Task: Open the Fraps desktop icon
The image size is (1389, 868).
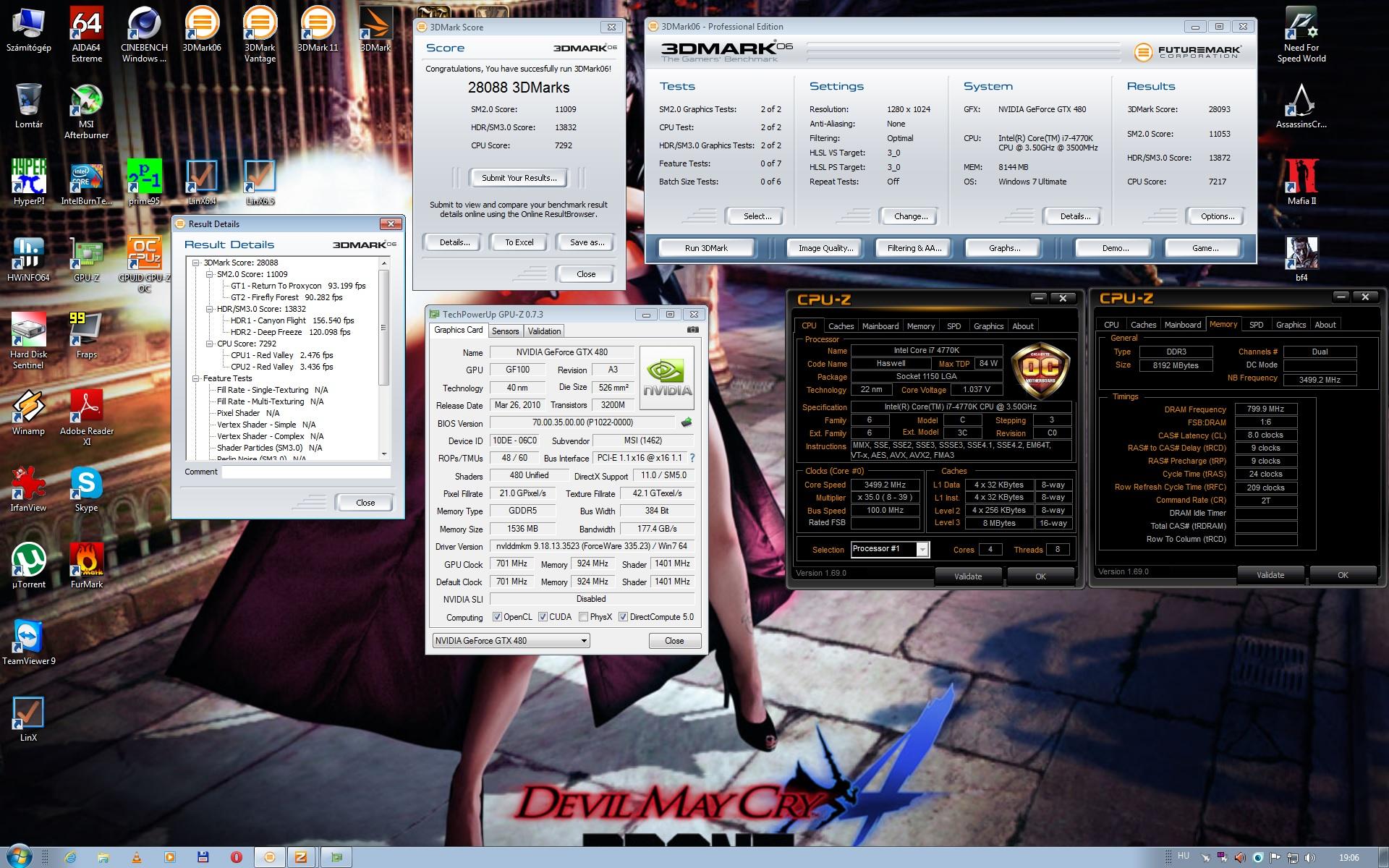Action: 86,336
